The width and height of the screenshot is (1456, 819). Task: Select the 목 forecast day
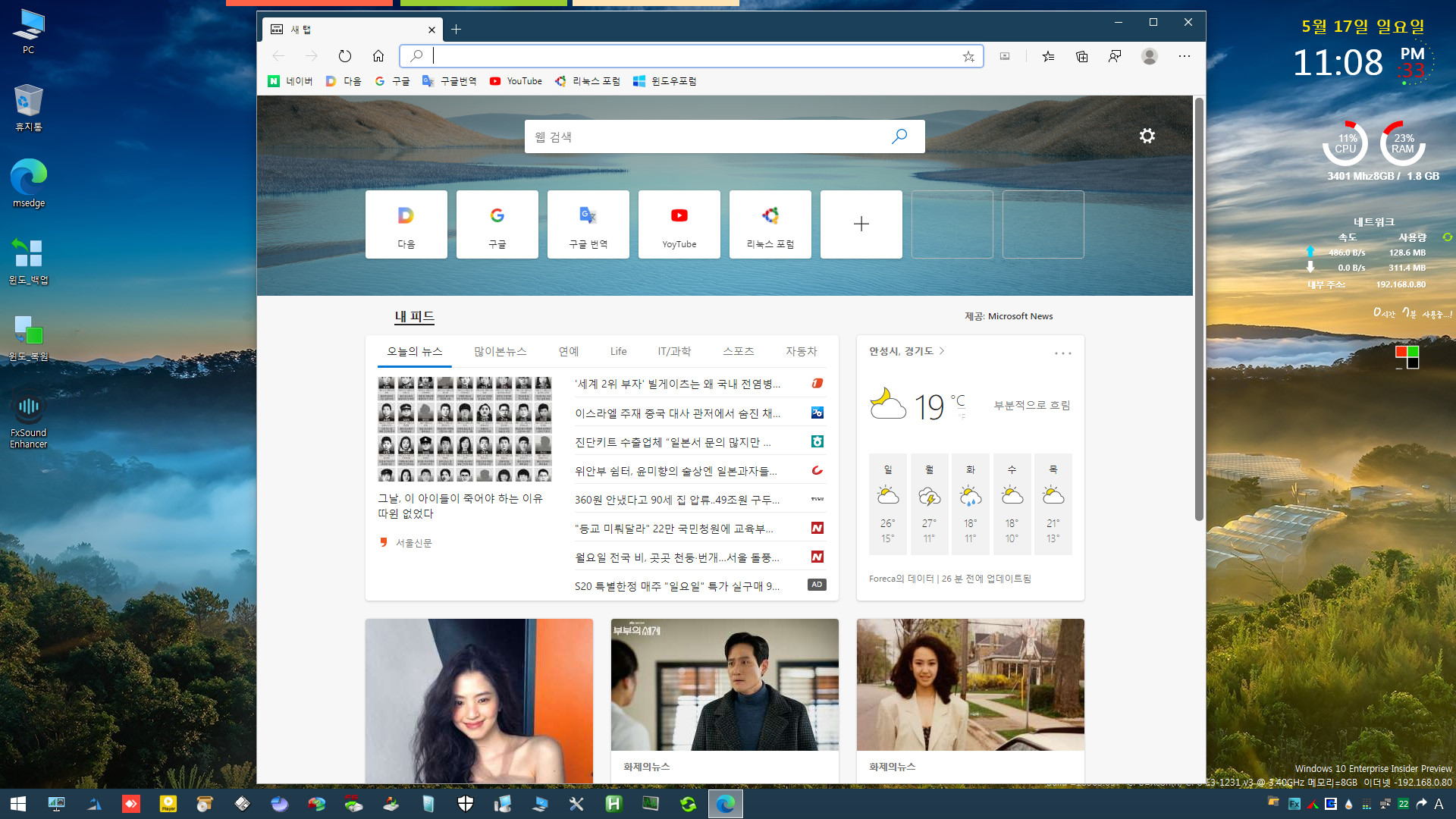[1053, 504]
